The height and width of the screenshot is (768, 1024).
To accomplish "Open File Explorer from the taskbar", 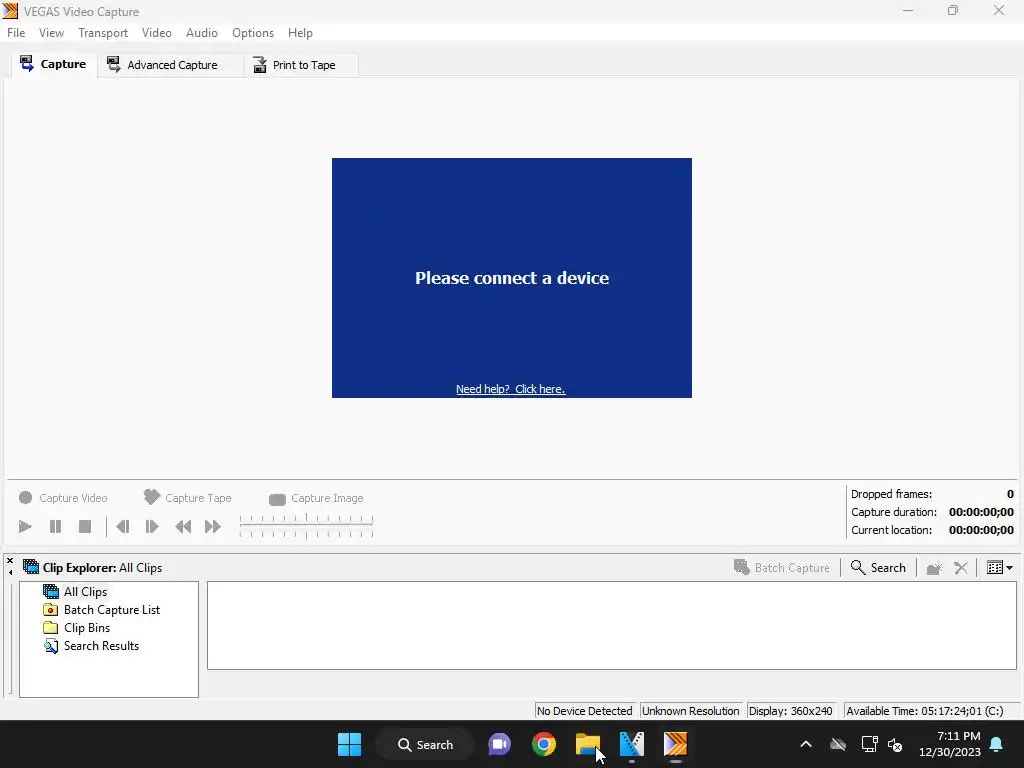I will pyautogui.click(x=588, y=744).
